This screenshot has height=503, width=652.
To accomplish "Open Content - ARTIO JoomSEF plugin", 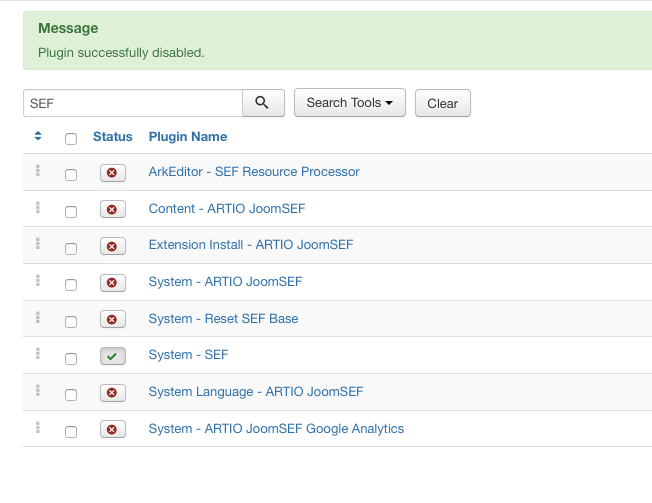I will click(227, 208).
